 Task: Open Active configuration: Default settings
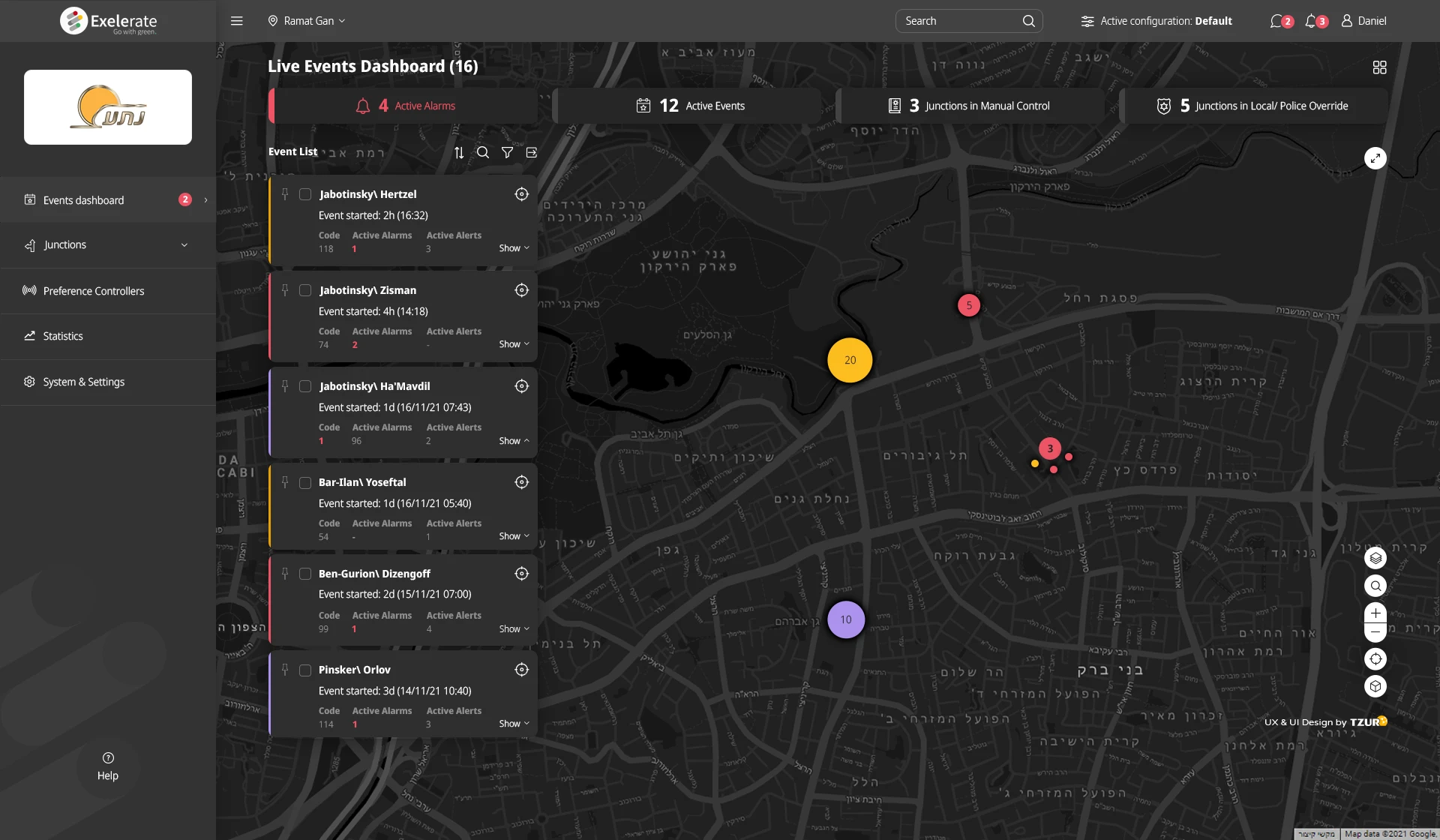[1156, 21]
